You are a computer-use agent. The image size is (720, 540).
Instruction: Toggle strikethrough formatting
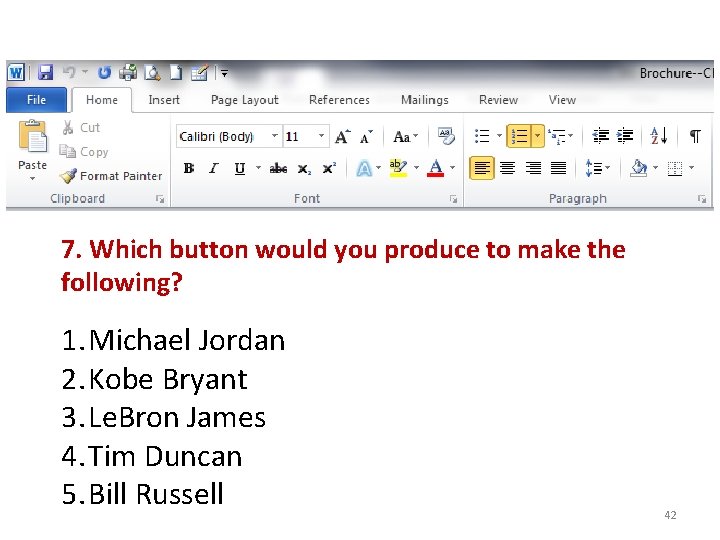click(278, 169)
